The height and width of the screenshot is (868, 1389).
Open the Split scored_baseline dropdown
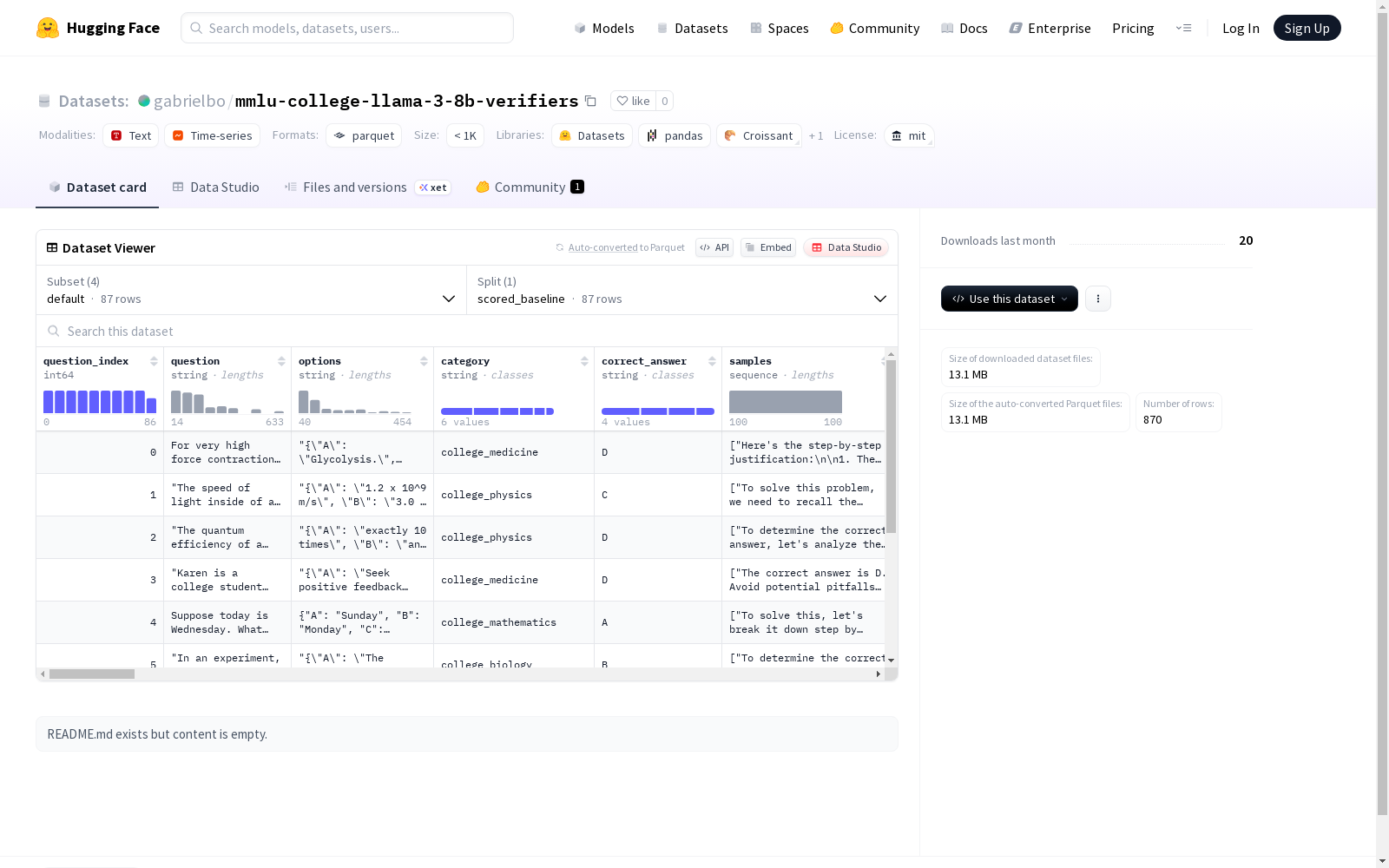(682, 290)
